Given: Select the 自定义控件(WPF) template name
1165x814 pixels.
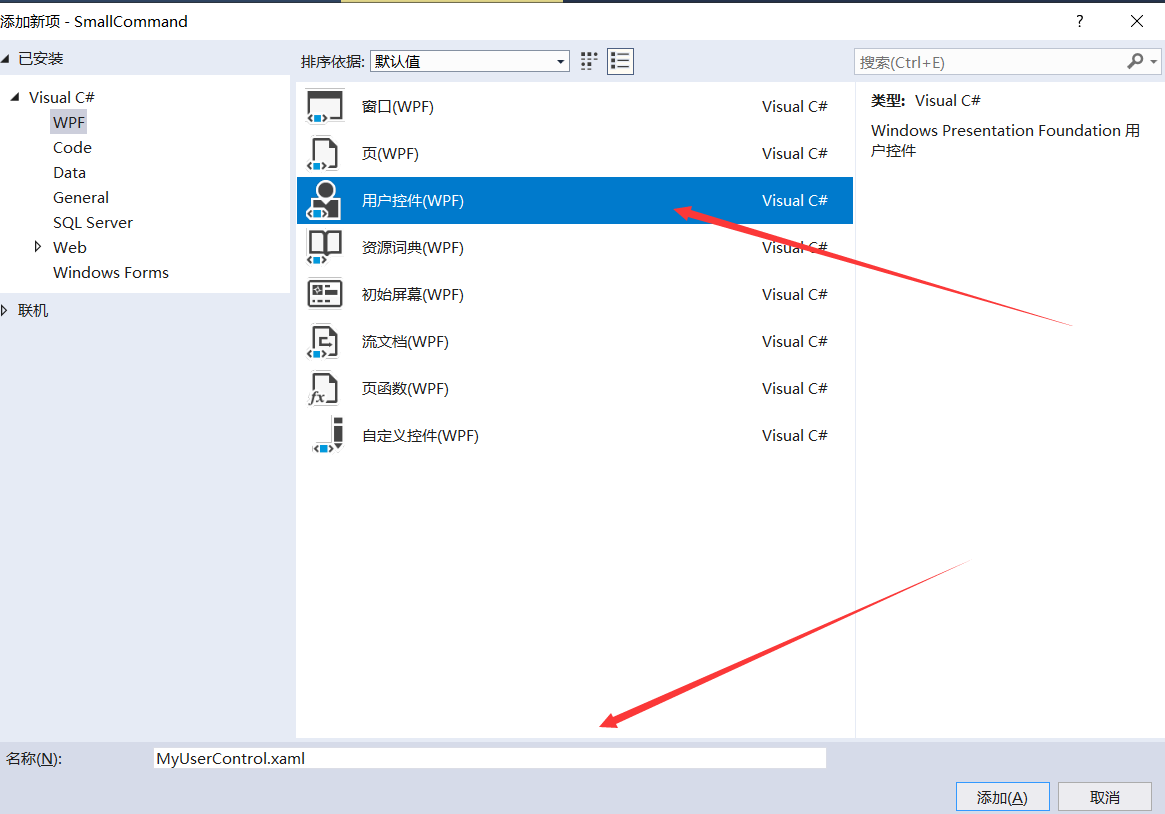Looking at the screenshot, I should pyautogui.click(x=420, y=435).
